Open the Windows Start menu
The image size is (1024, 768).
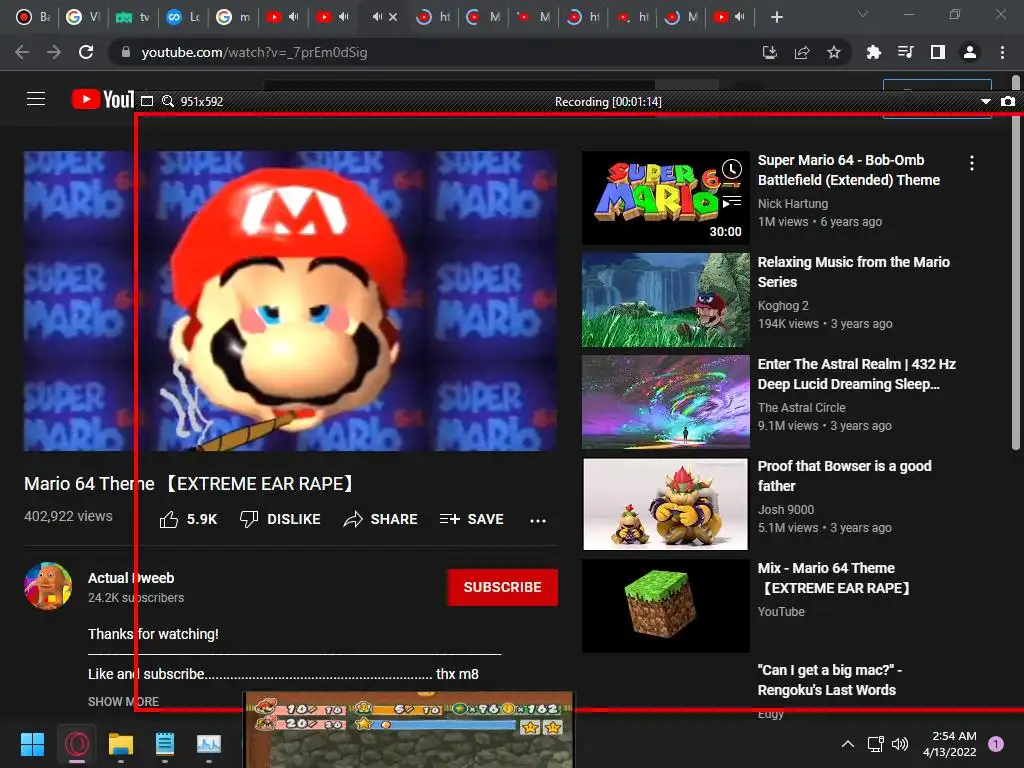[32, 744]
